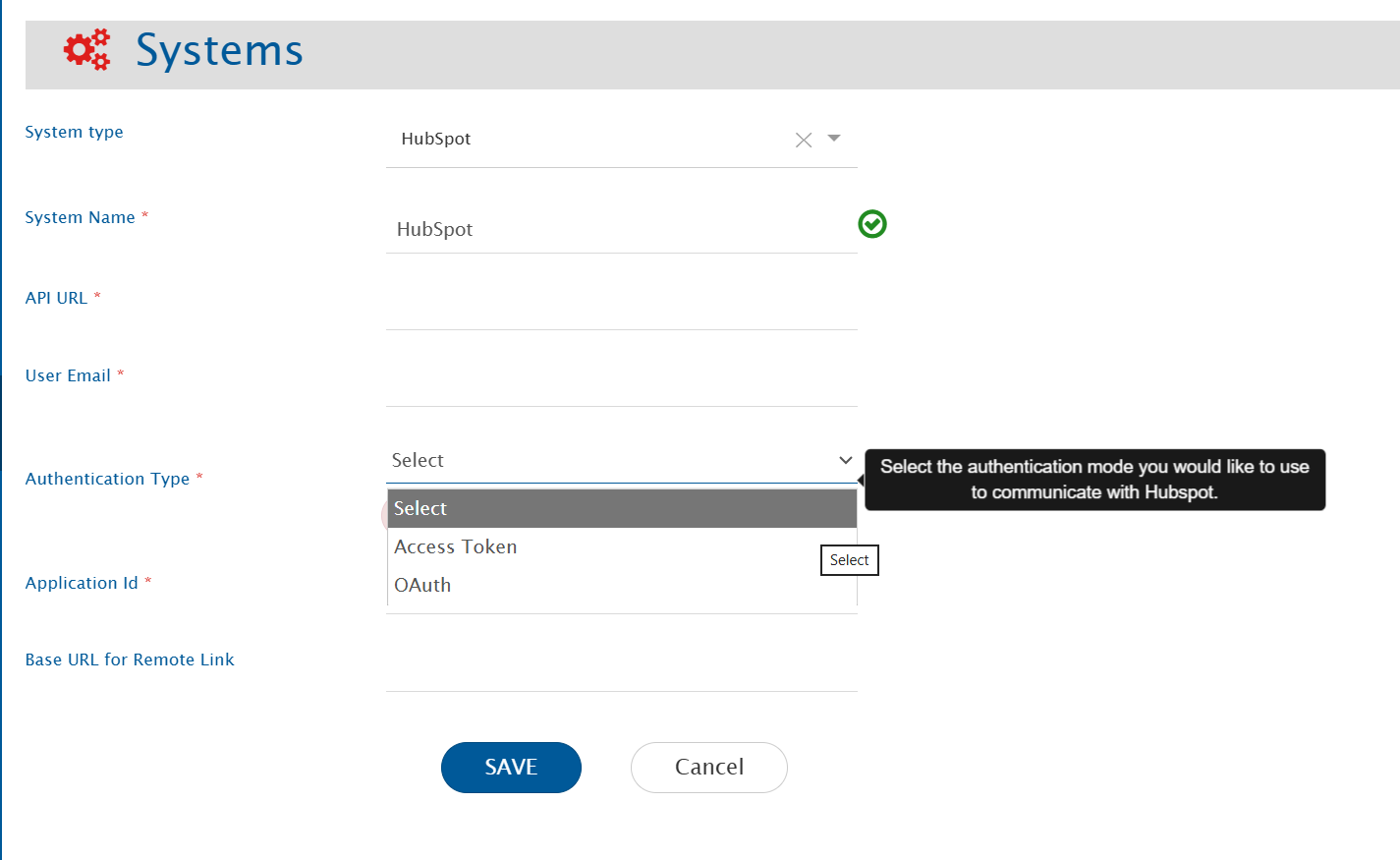Clear the HubSpot system type selection

point(803,141)
